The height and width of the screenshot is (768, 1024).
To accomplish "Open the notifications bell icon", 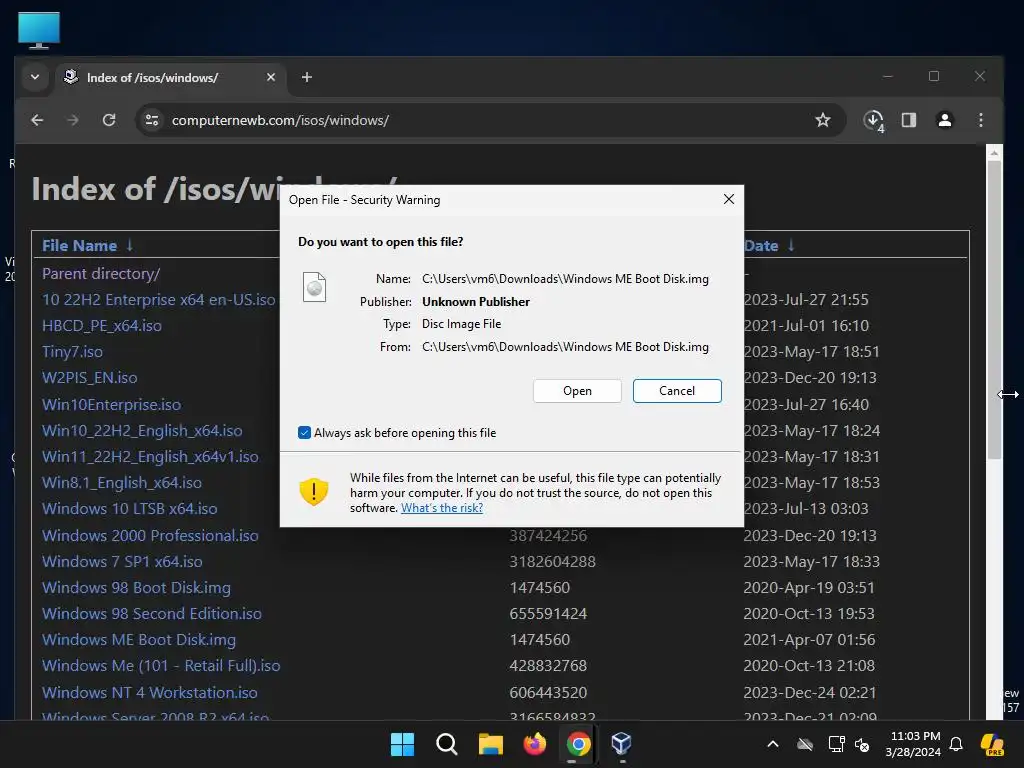I will (x=956, y=744).
